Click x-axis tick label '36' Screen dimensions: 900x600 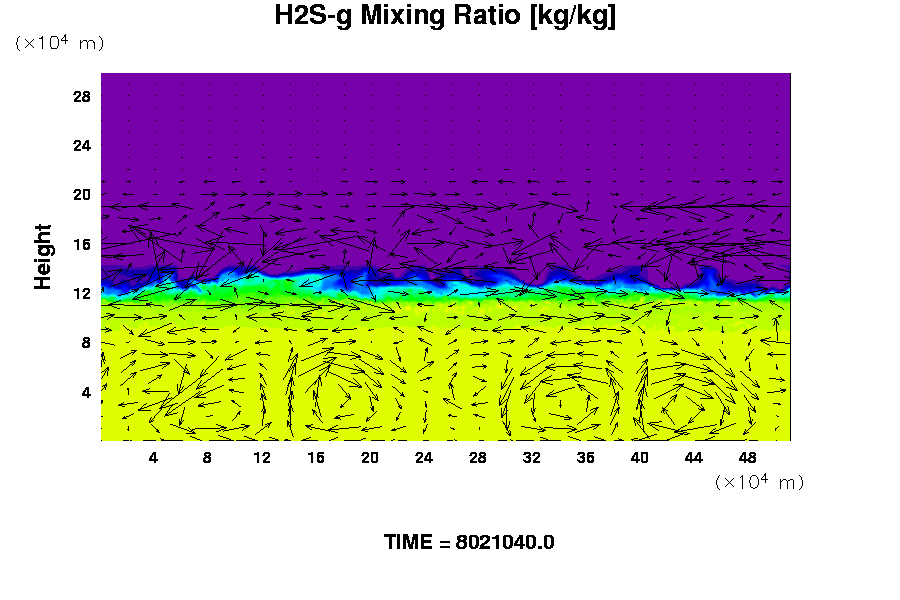point(585,458)
